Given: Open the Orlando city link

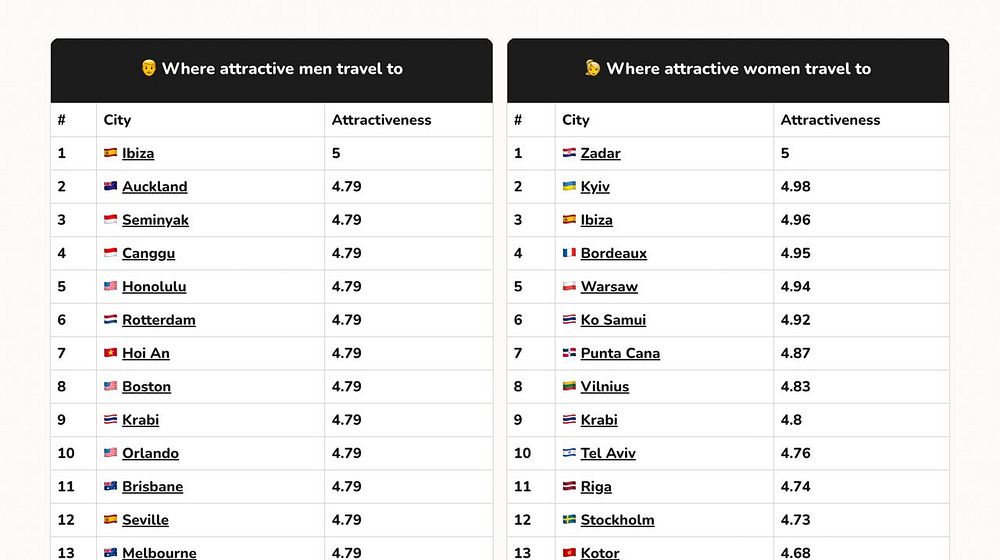Looking at the screenshot, I should 150,453.
